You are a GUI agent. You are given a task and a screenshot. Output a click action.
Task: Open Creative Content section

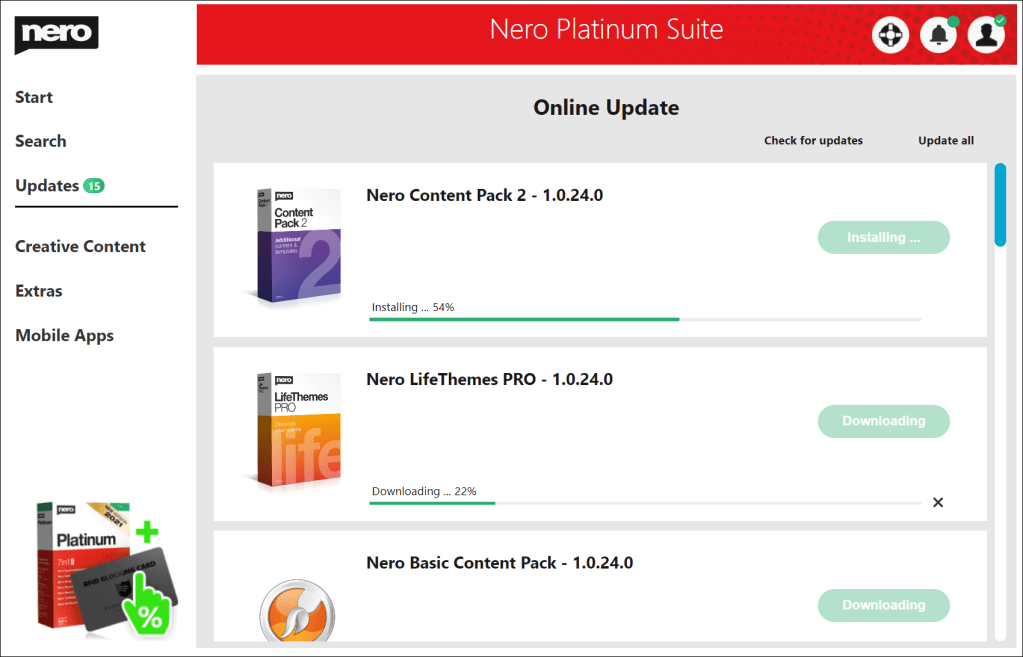80,246
